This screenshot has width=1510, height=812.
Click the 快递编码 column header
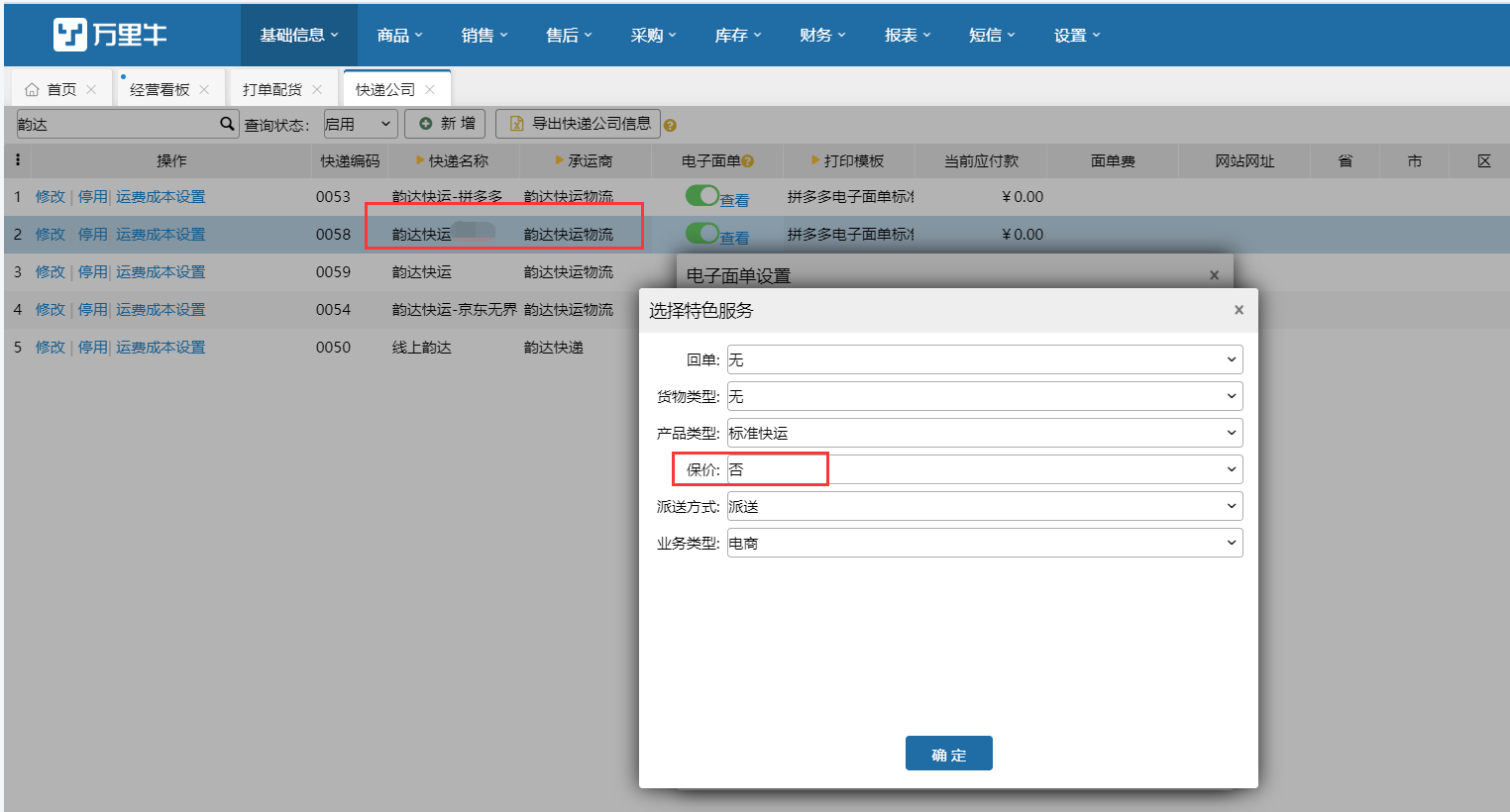coord(350,160)
